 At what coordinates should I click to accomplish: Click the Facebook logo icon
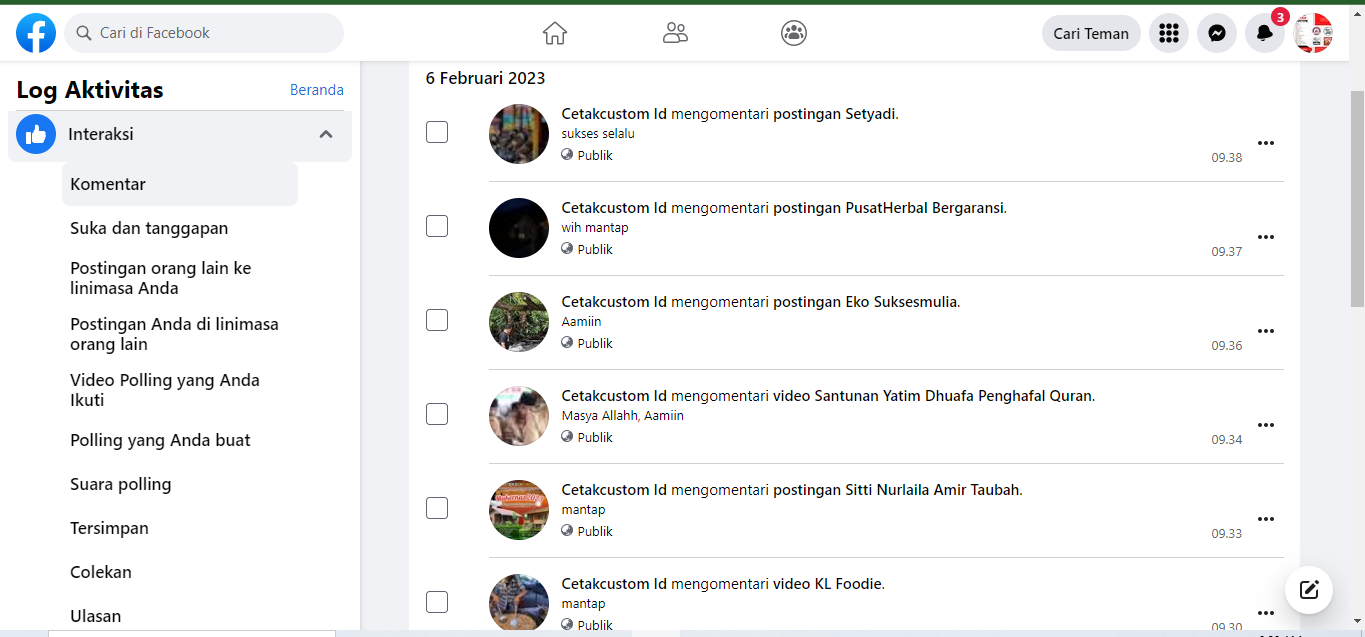(x=36, y=33)
